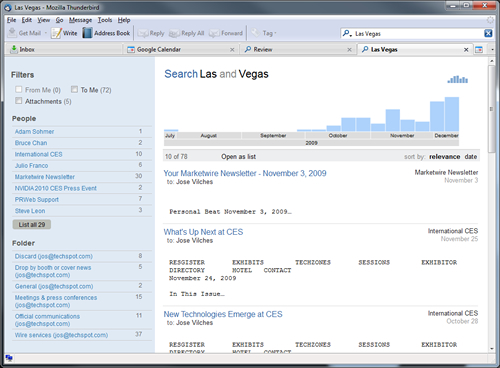Open the Tag dropdown
This screenshot has height=368, width=500.
point(264,33)
